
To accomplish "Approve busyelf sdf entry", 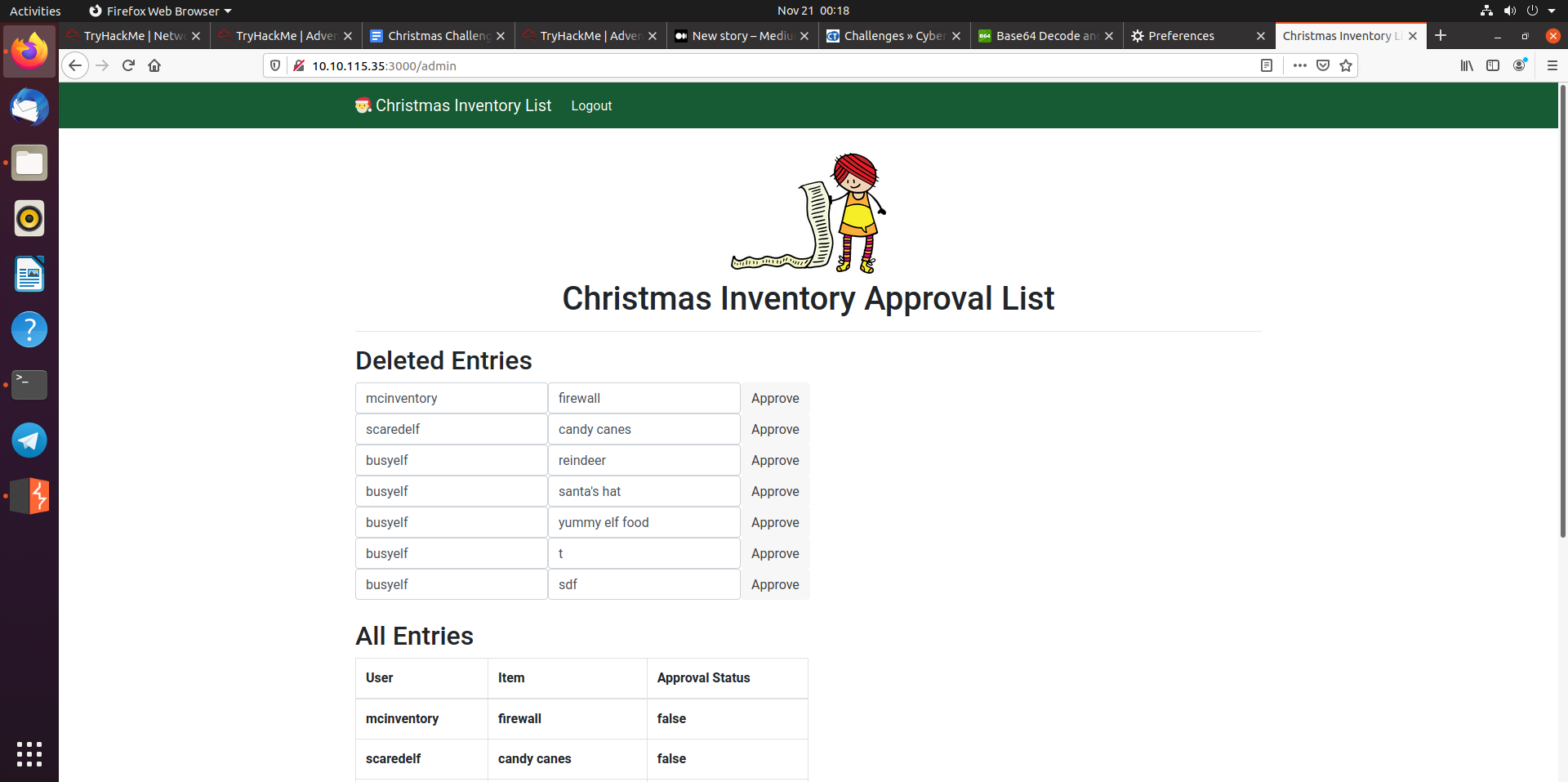I will click(x=775, y=584).
